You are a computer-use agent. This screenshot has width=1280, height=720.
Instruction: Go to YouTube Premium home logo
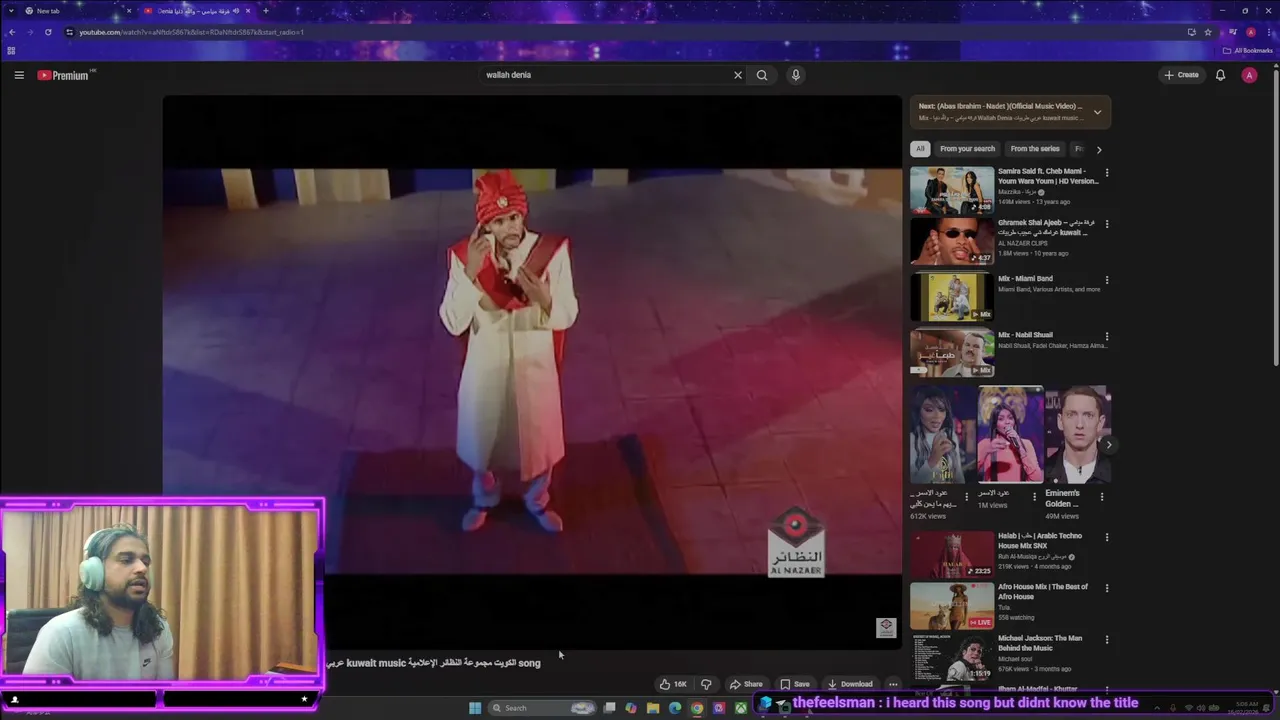point(65,75)
